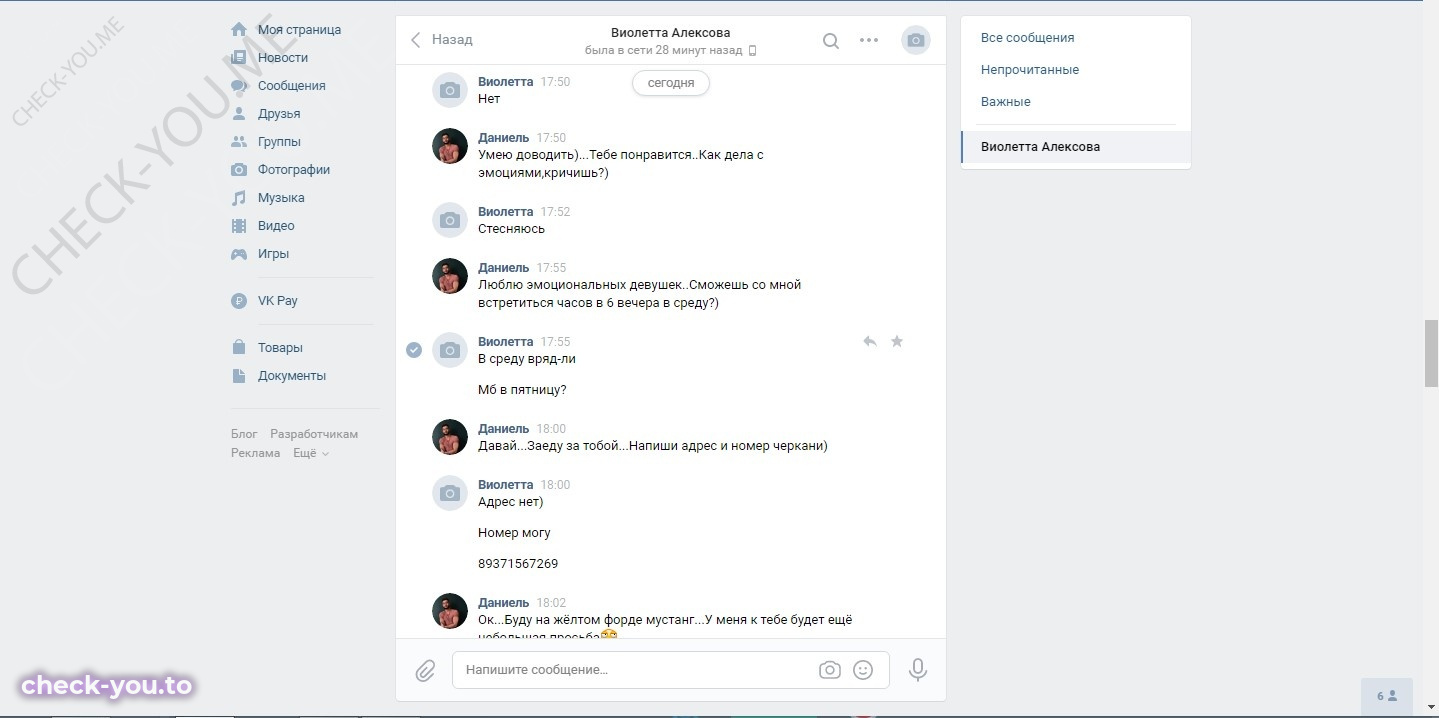Open Даниель's avatar on the 18:00 message
Viewport: 1439px width, 718px height.
coord(450,437)
